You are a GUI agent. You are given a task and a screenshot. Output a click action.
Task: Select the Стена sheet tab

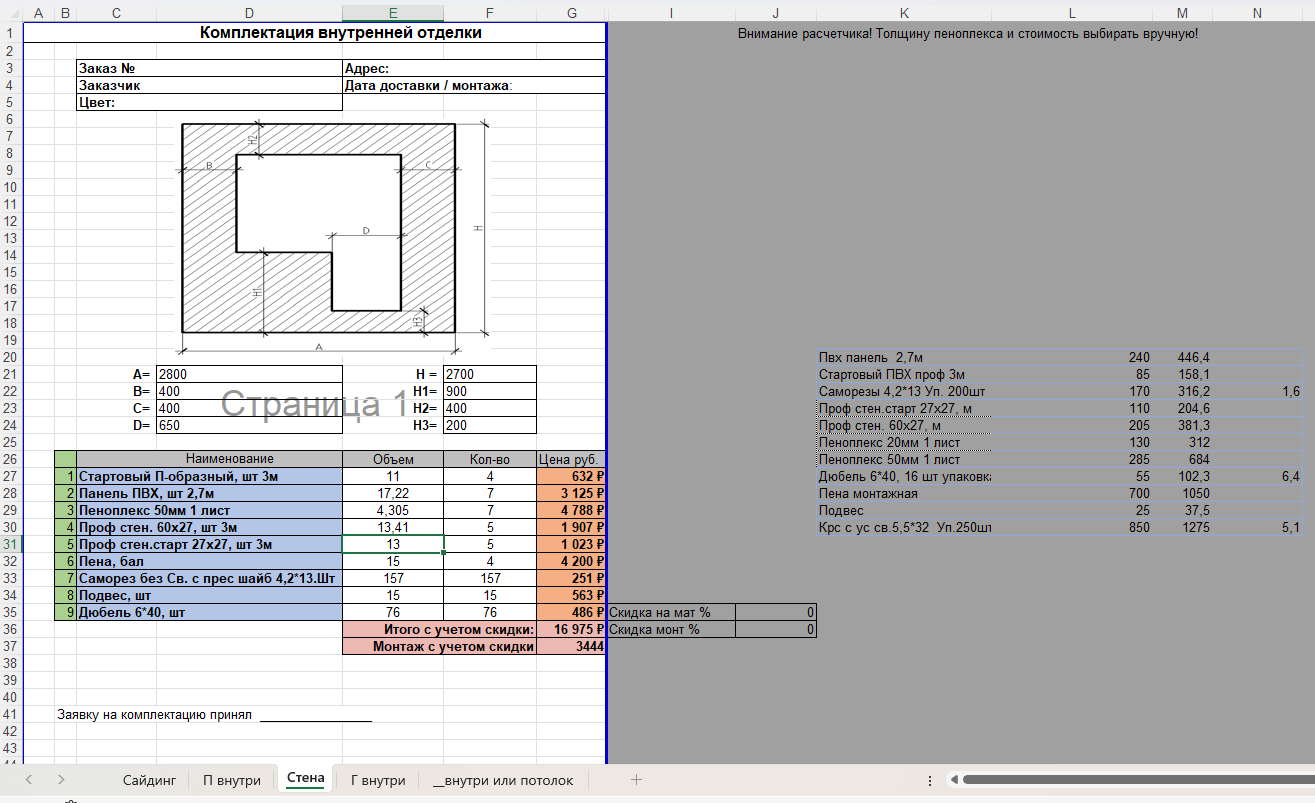(x=305, y=778)
